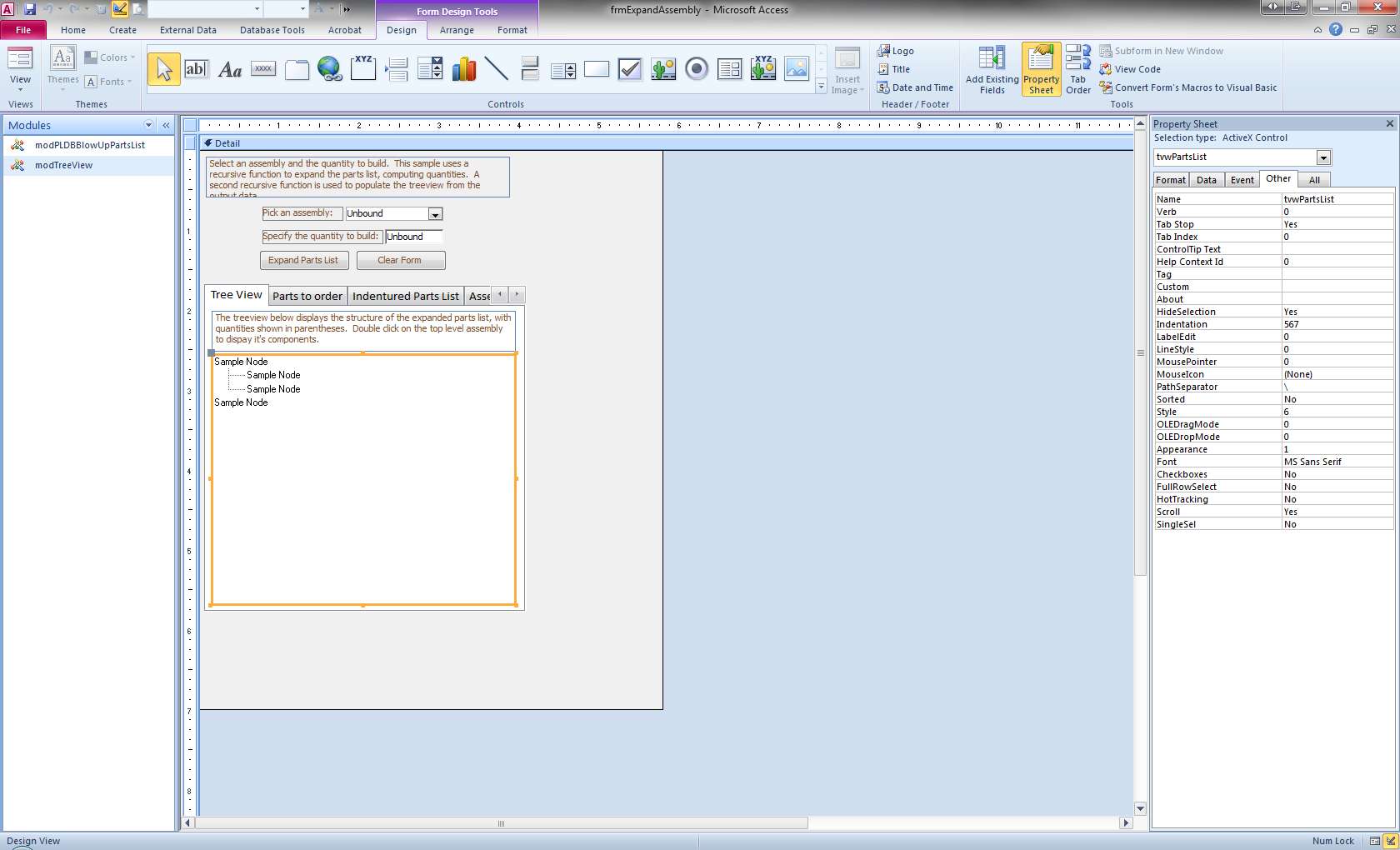This screenshot has width=1400, height=850.
Task: Select the Tab Control tool
Action: 297,69
